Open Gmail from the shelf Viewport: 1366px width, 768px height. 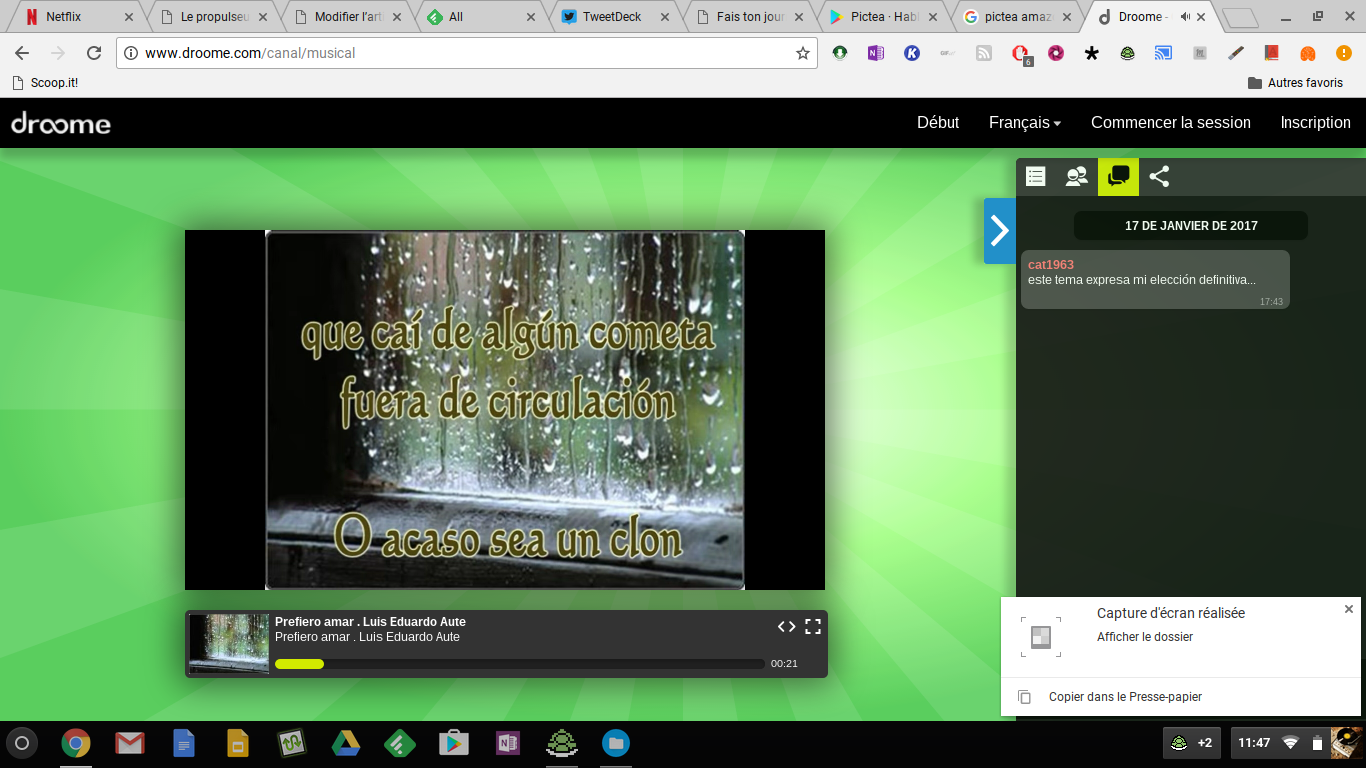(130, 743)
